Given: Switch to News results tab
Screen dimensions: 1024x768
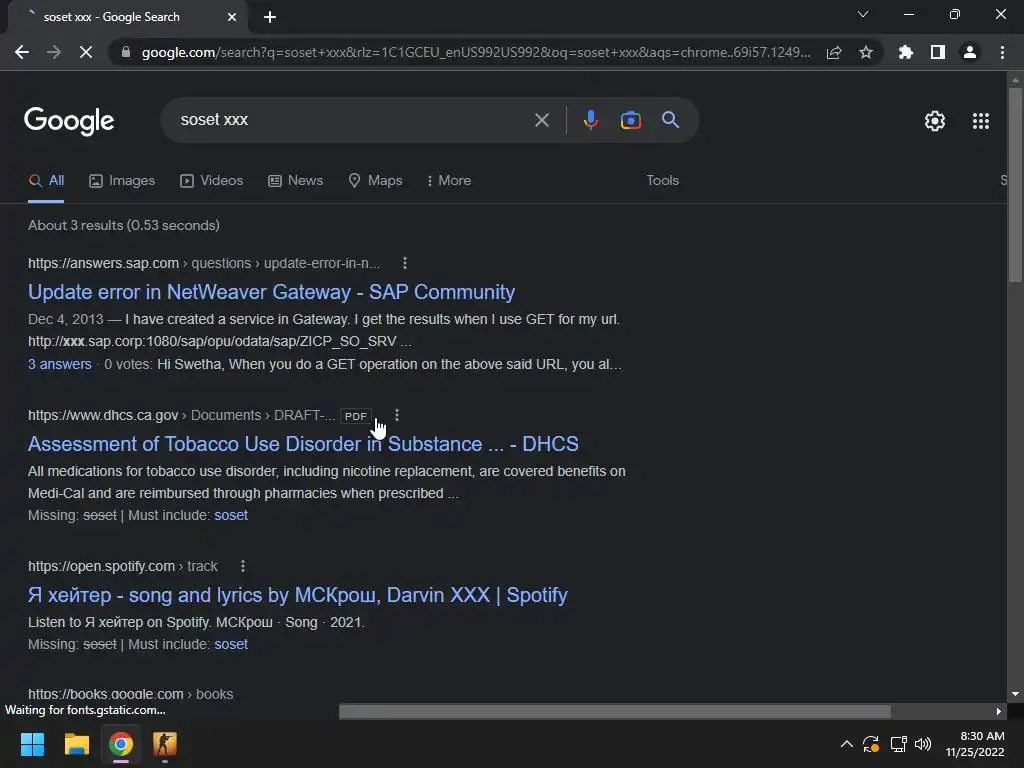Looking at the screenshot, I should (x=296, y=181).
